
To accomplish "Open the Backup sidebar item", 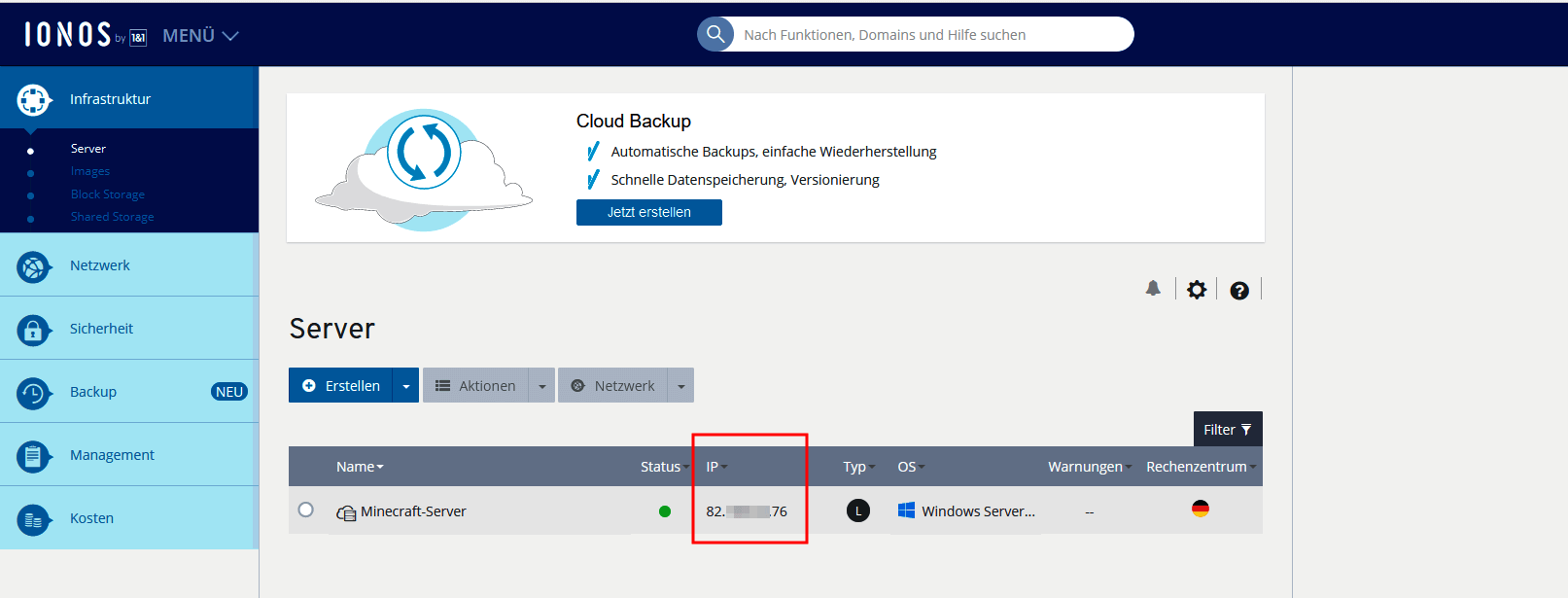I will tap(93, 392).
